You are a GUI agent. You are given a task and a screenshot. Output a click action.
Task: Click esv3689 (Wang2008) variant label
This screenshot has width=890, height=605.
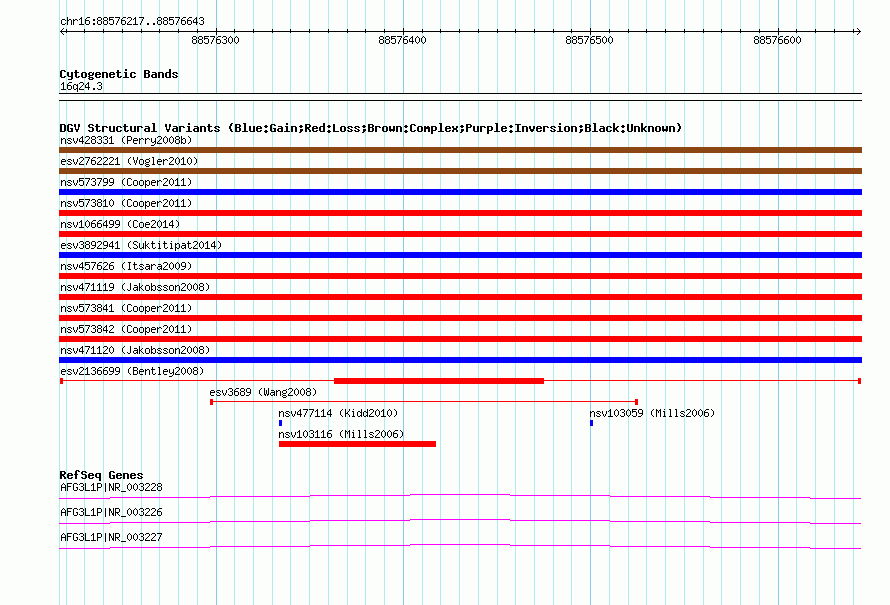263,392
